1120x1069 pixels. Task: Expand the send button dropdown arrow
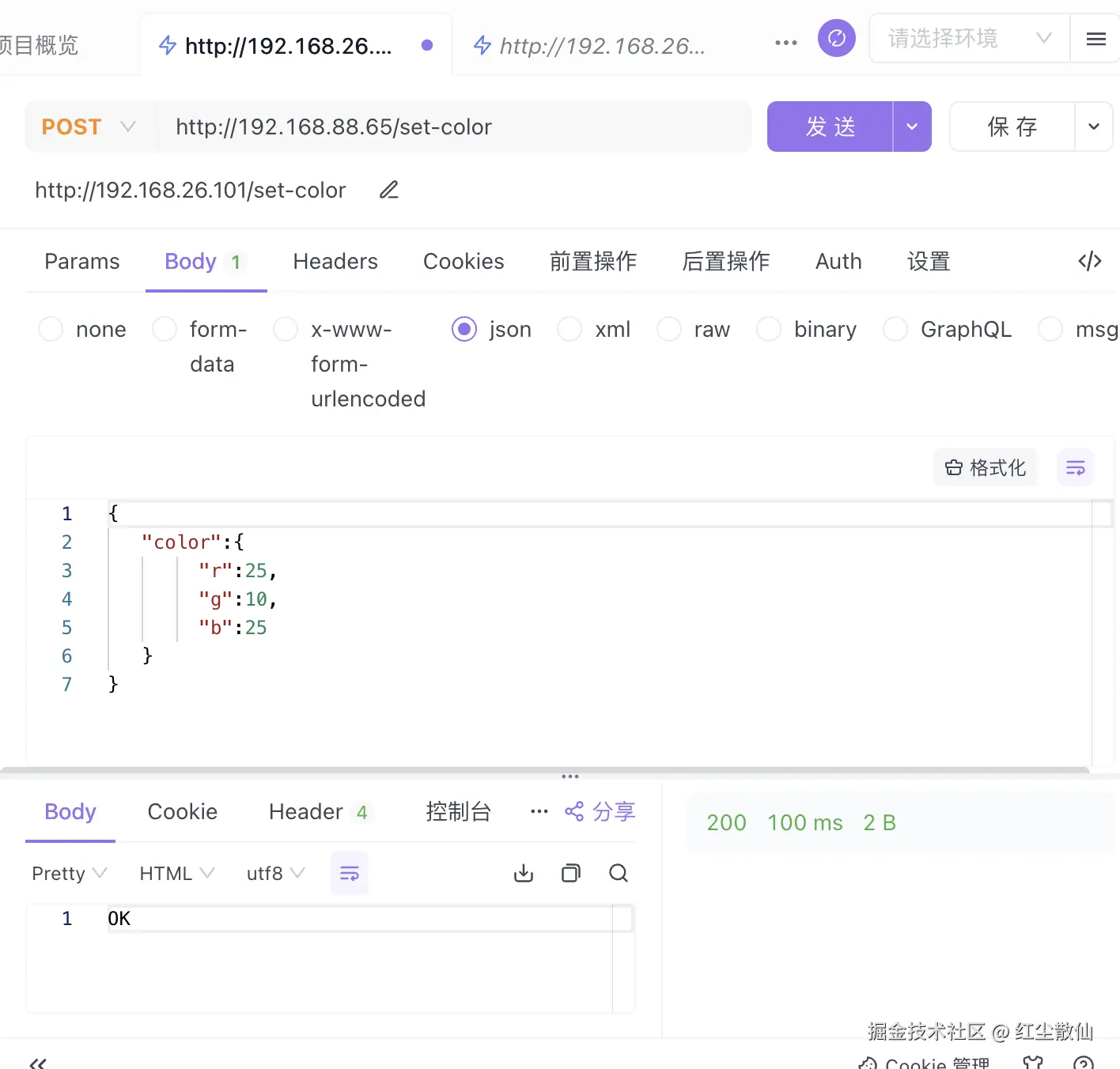pos(912,127)
